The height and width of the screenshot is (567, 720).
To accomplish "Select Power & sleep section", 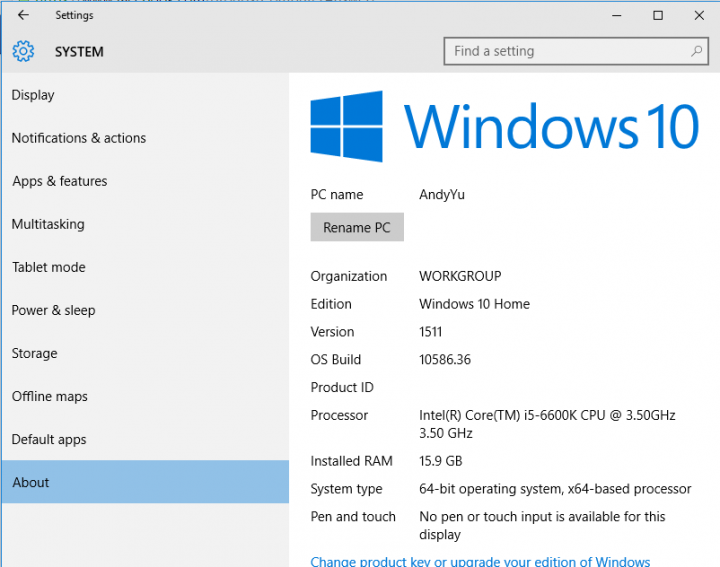I will pyautogui.click(x=145, y=310).
